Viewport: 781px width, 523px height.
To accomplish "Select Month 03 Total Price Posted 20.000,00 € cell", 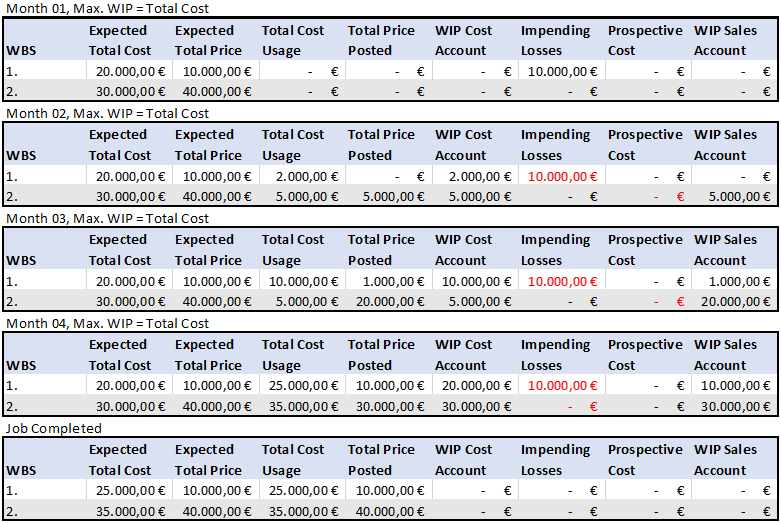I will [386, 301].
